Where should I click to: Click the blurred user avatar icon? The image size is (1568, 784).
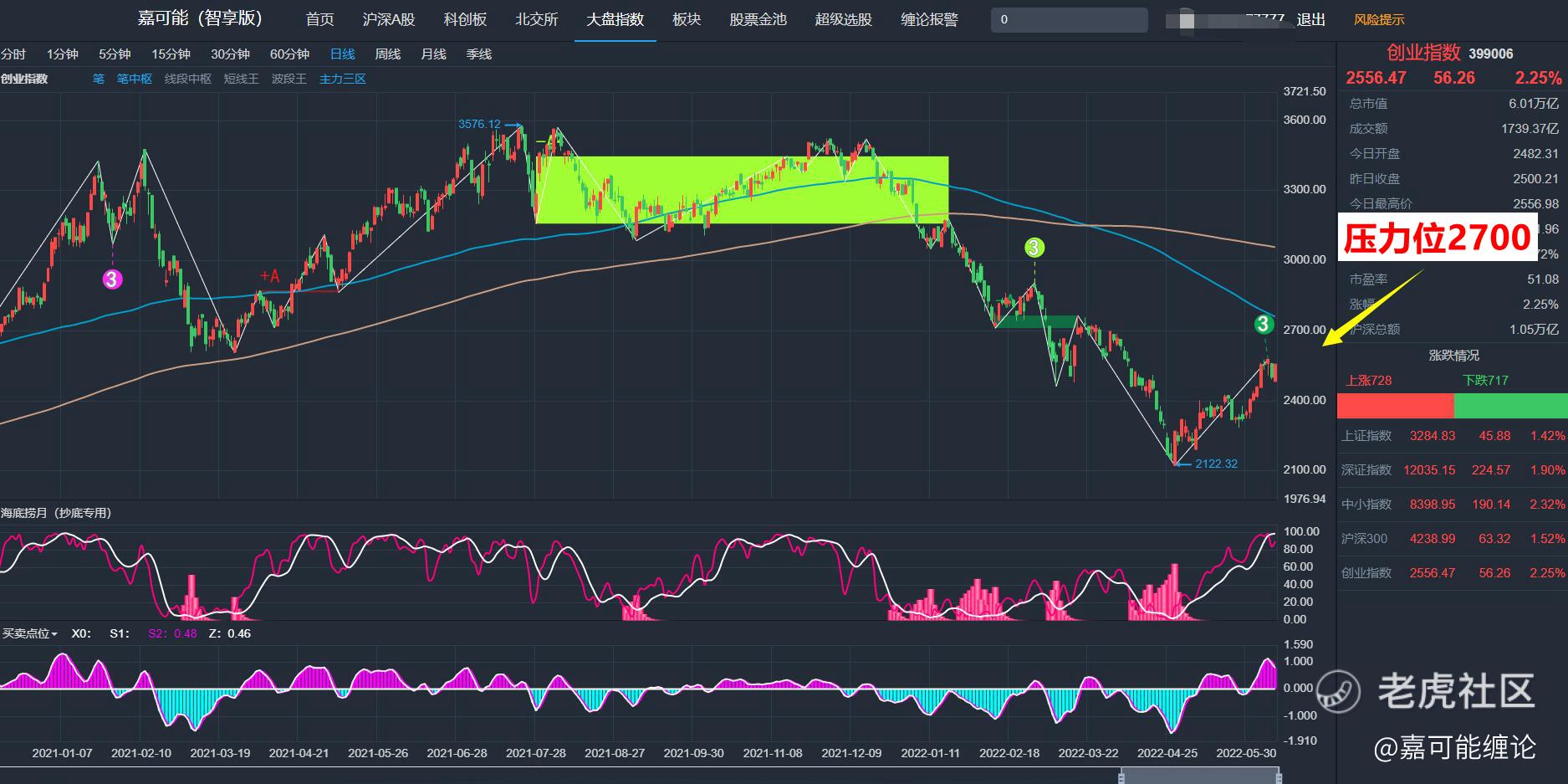[1187, 20]
